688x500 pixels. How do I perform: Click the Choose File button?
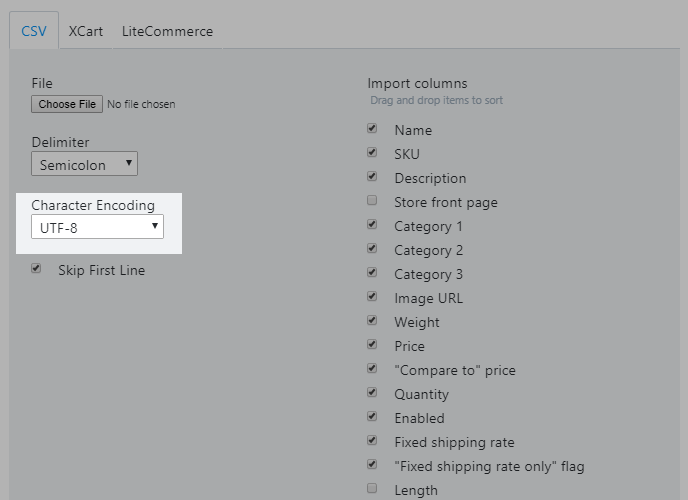point(67,104)
